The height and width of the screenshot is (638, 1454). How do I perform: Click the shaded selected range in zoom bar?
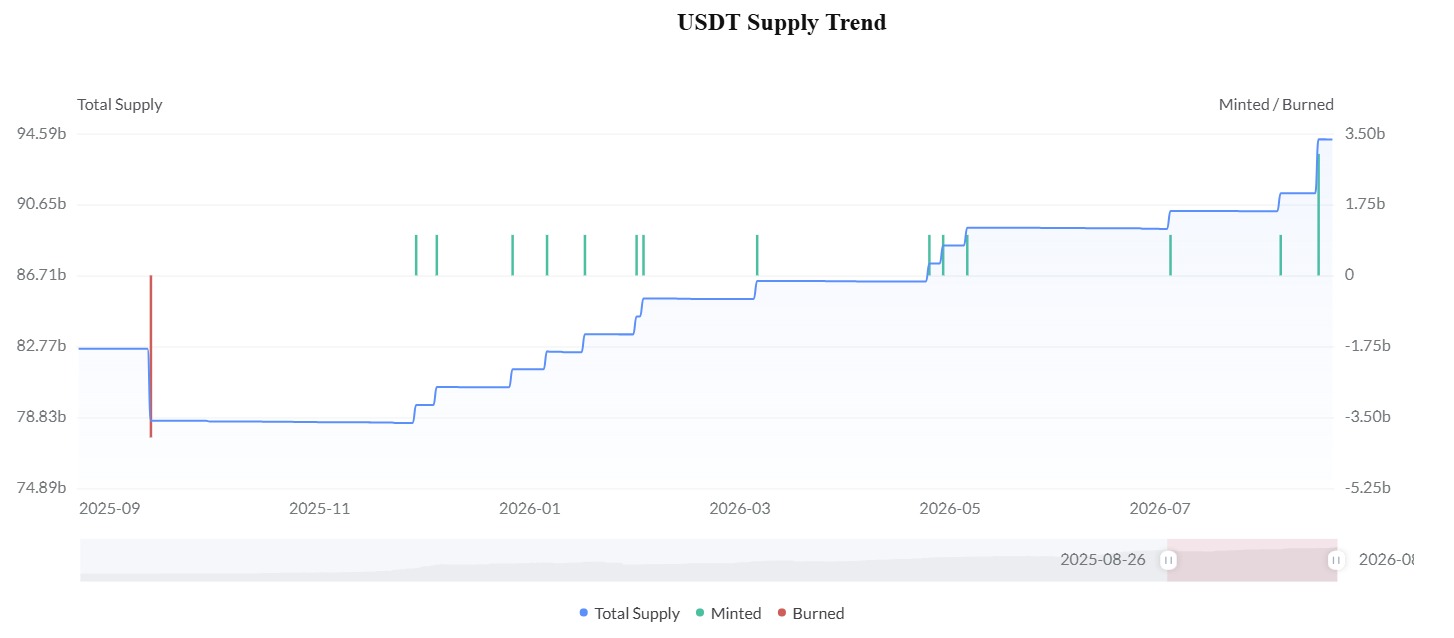(x=1252, y=560)
